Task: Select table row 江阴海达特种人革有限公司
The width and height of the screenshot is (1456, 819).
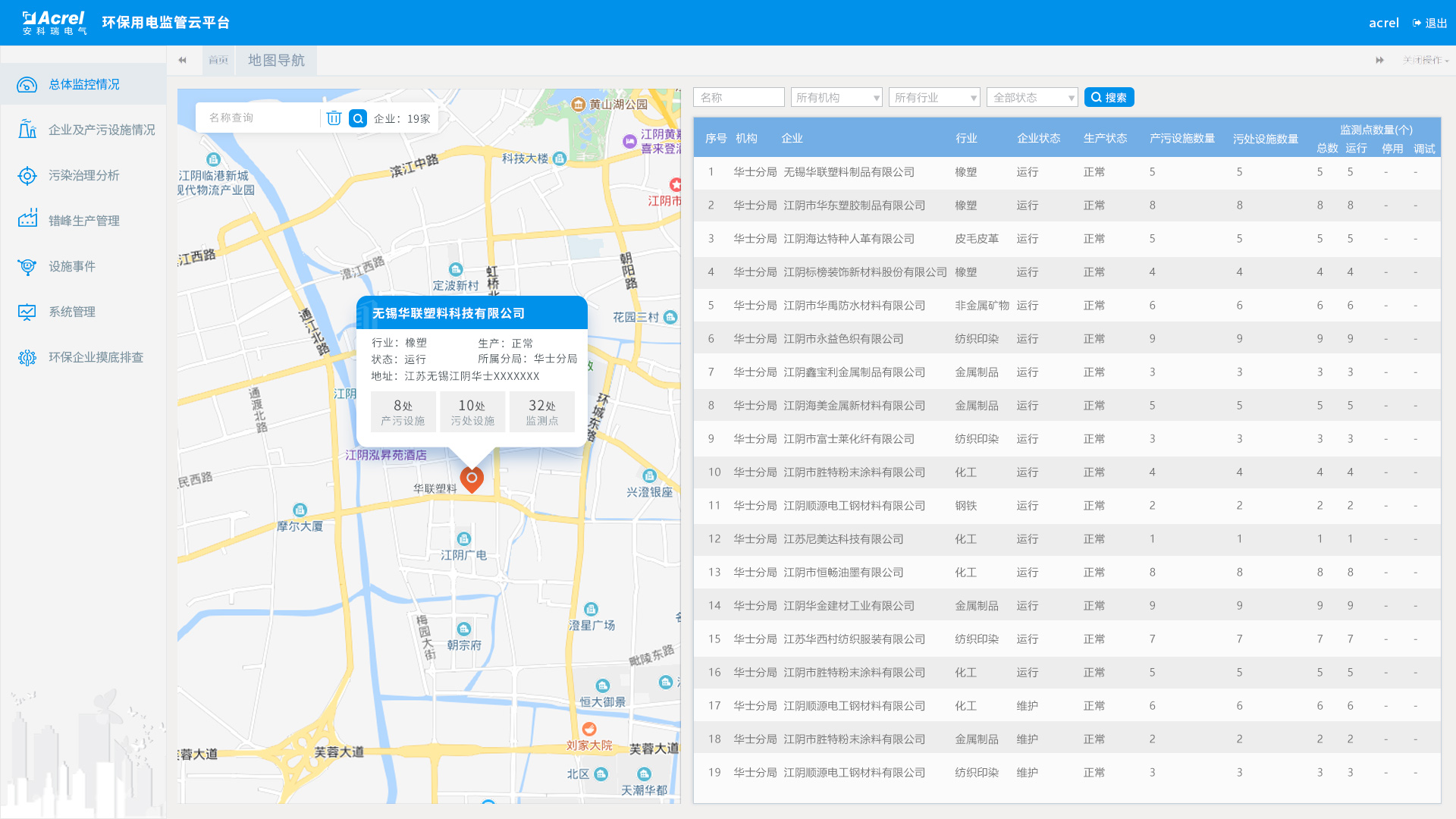Action: tap(849, 239)
